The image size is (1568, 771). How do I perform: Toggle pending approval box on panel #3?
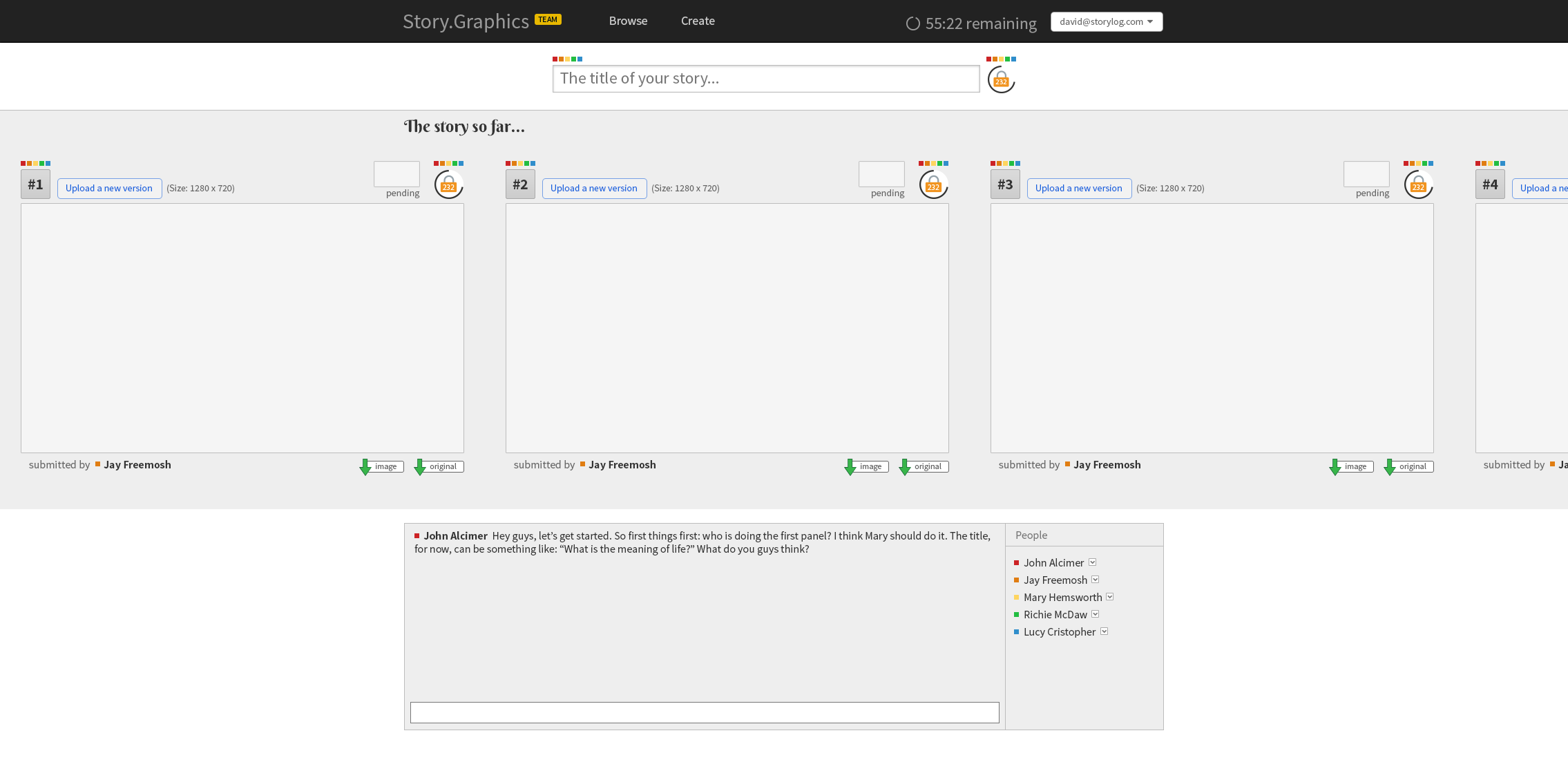pyautogui.click(x=1366, y=174)
